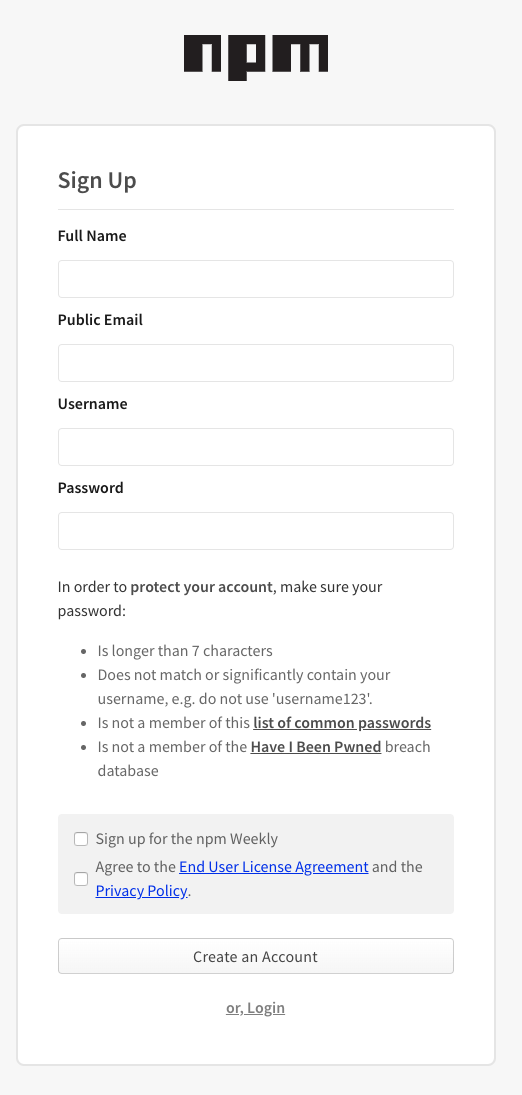Click the Username field label

pyautogui.click(x=93, y=404)
